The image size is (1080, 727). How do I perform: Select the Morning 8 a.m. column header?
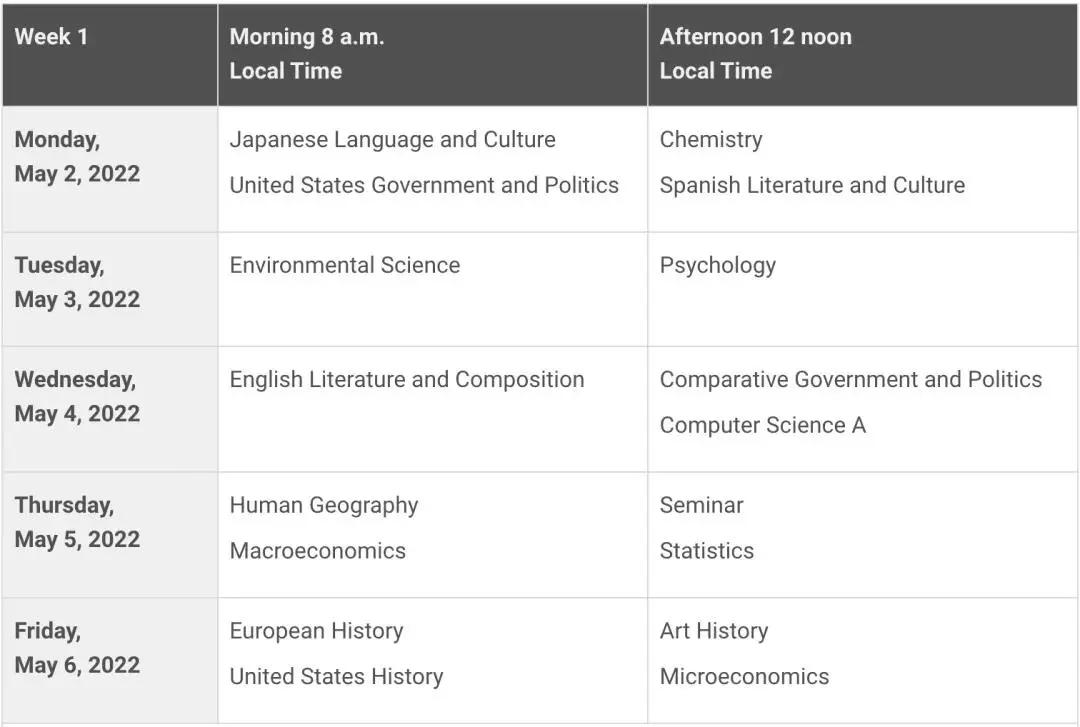pyautogui.click(x=307, y=54)
